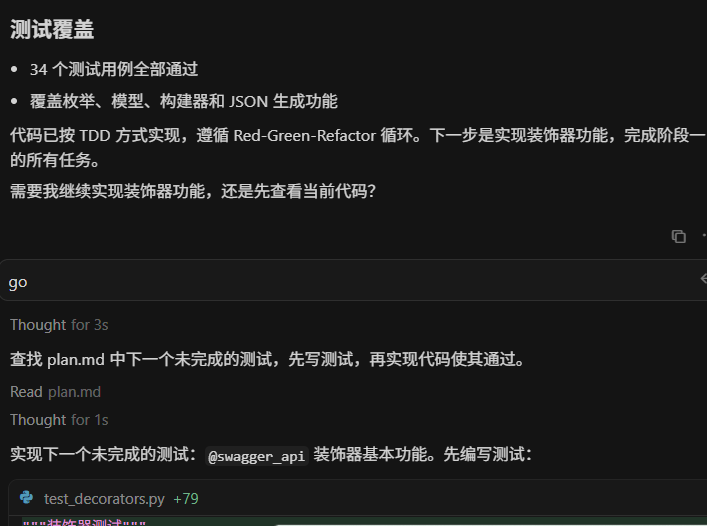Click the Python icon beside test_decorators.py
707x526 pixels.
coord(27,498)
